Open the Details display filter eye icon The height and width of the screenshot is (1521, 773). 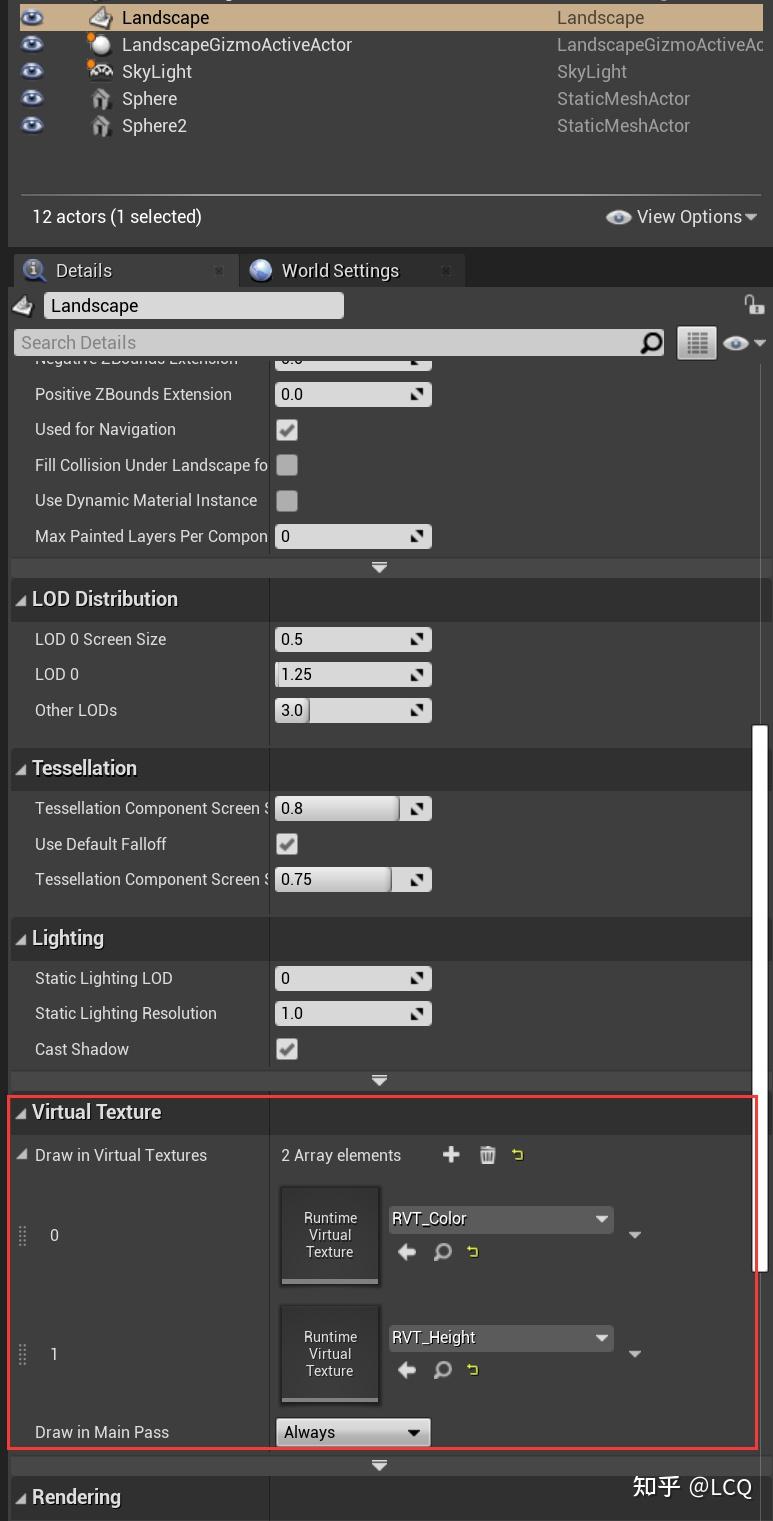[x=737, y=343]
